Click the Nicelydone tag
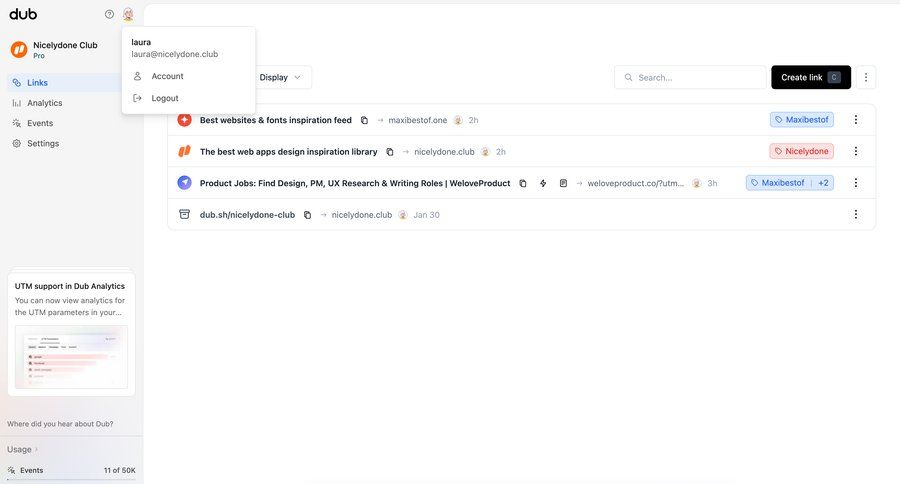 tap(802, 151)
